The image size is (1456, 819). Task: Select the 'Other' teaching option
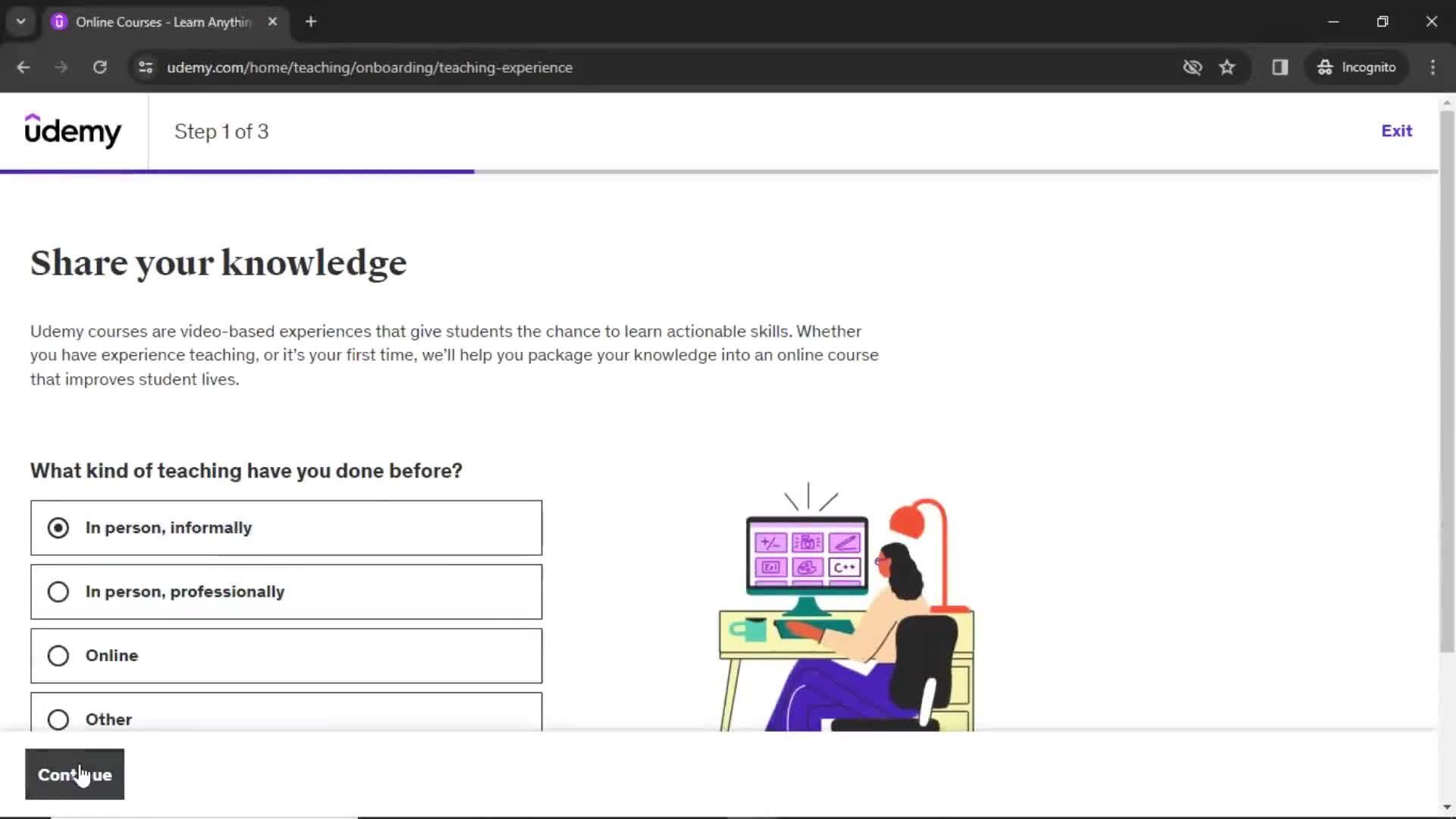57,719
